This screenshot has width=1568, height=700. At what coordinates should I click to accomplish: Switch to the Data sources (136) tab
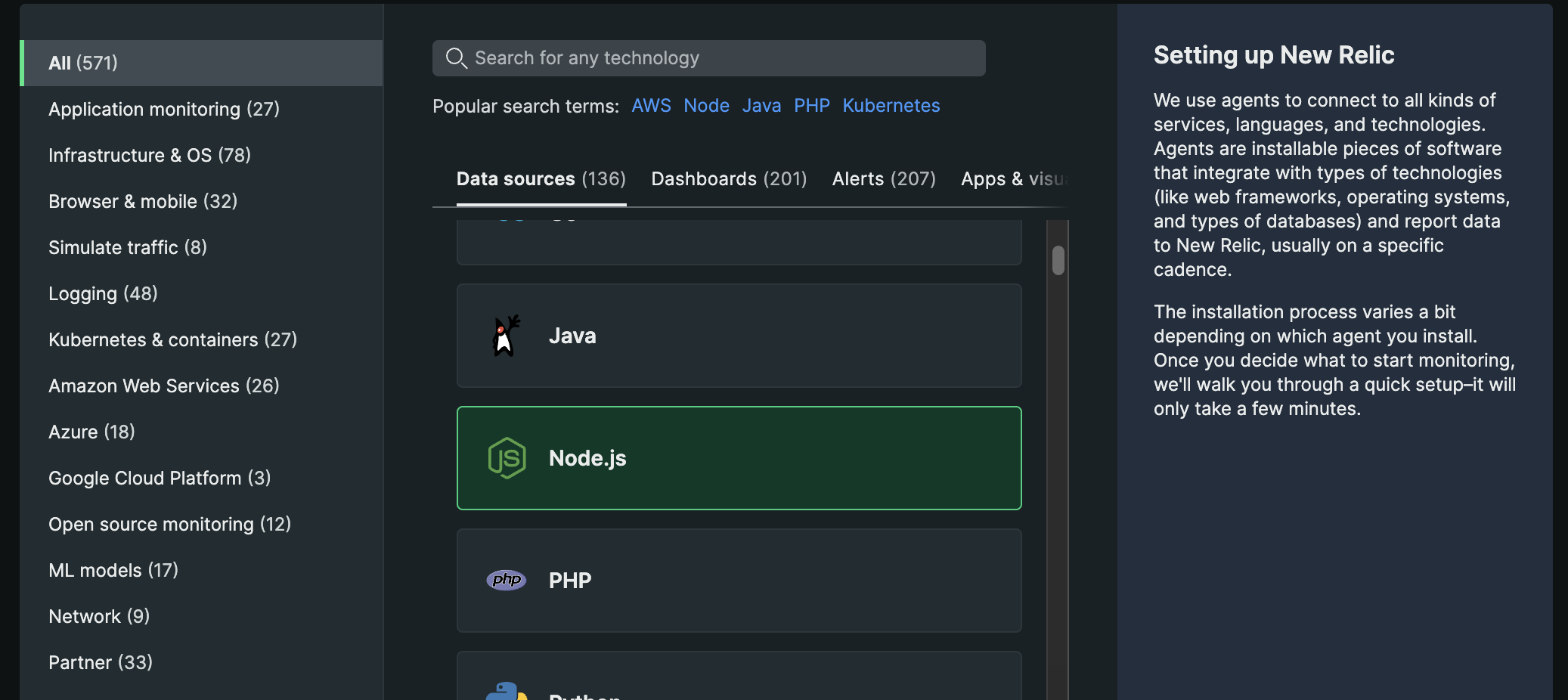(541, 179)
